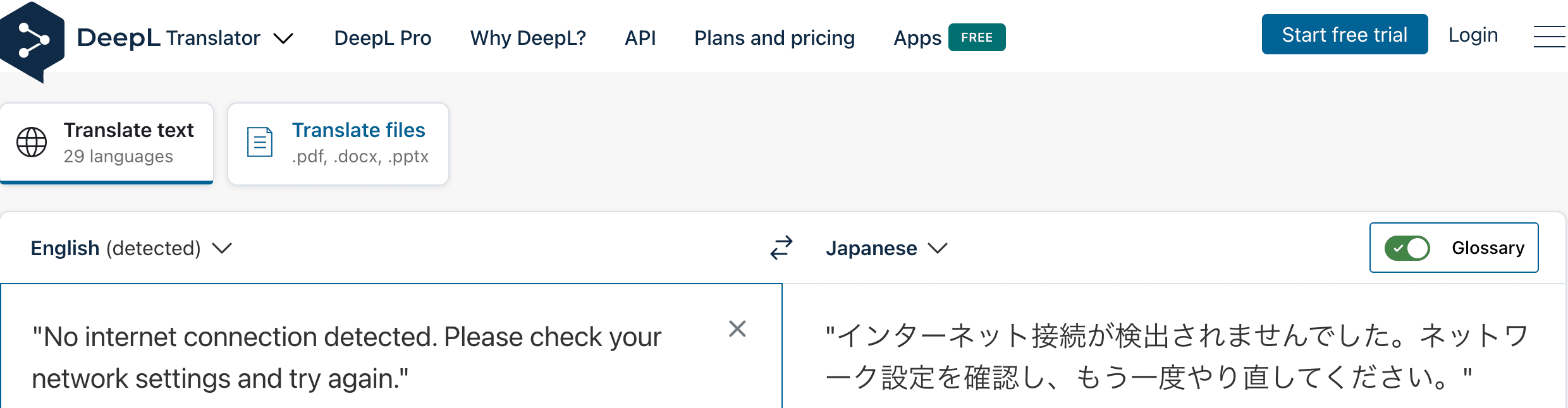Click the FREE badge next to Apps

pyautogui.click(x=977, y=37)
